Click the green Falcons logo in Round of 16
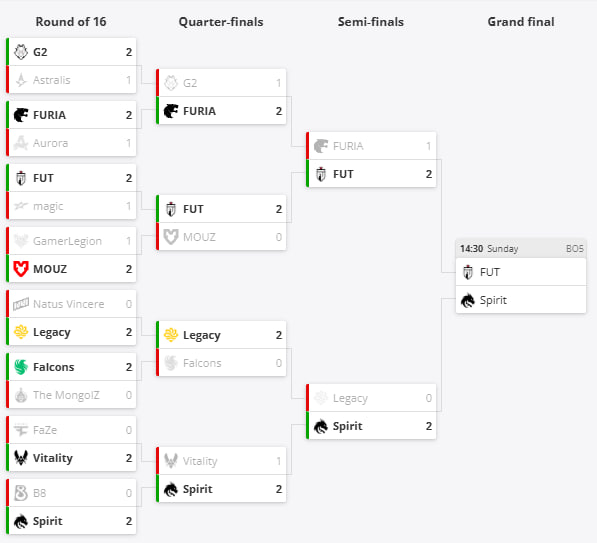The height and width of the screenshot is (543, 597). pos(21,367)
